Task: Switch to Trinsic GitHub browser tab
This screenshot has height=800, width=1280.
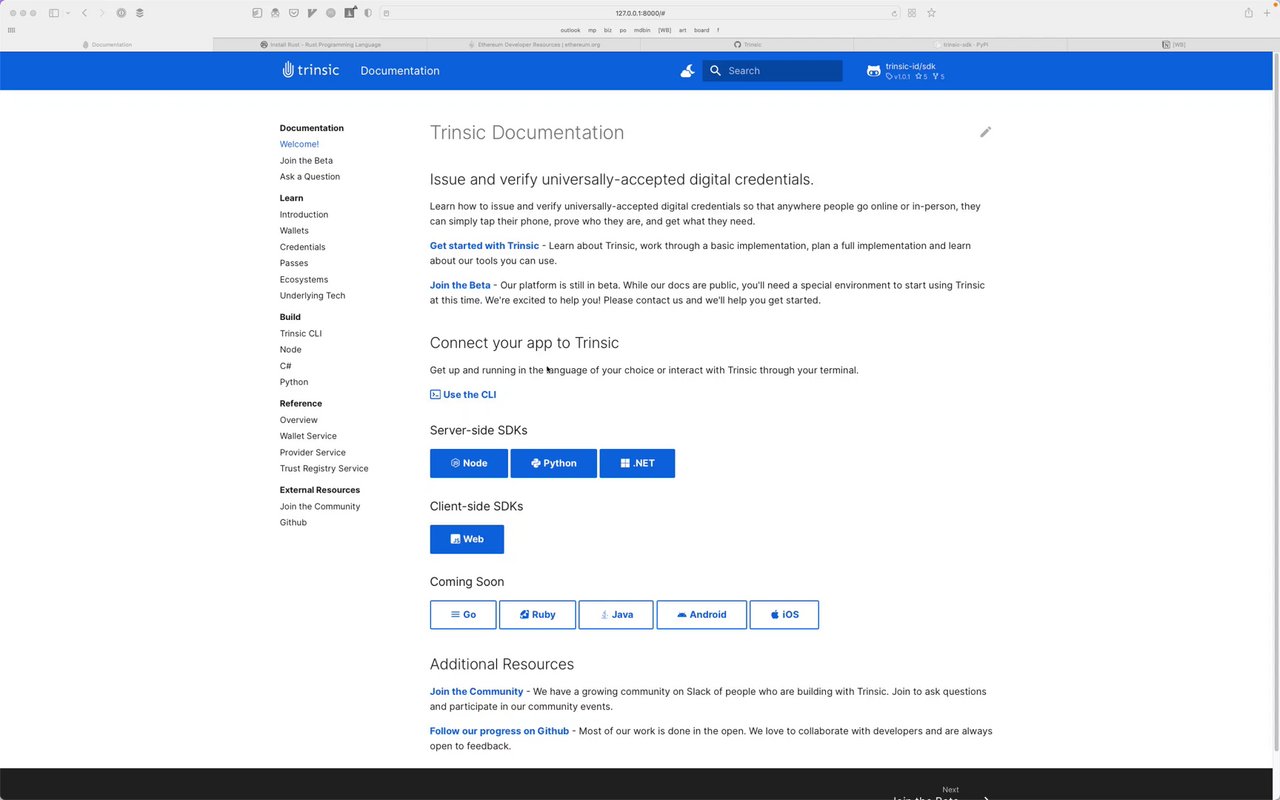Action: click(747, 44)
